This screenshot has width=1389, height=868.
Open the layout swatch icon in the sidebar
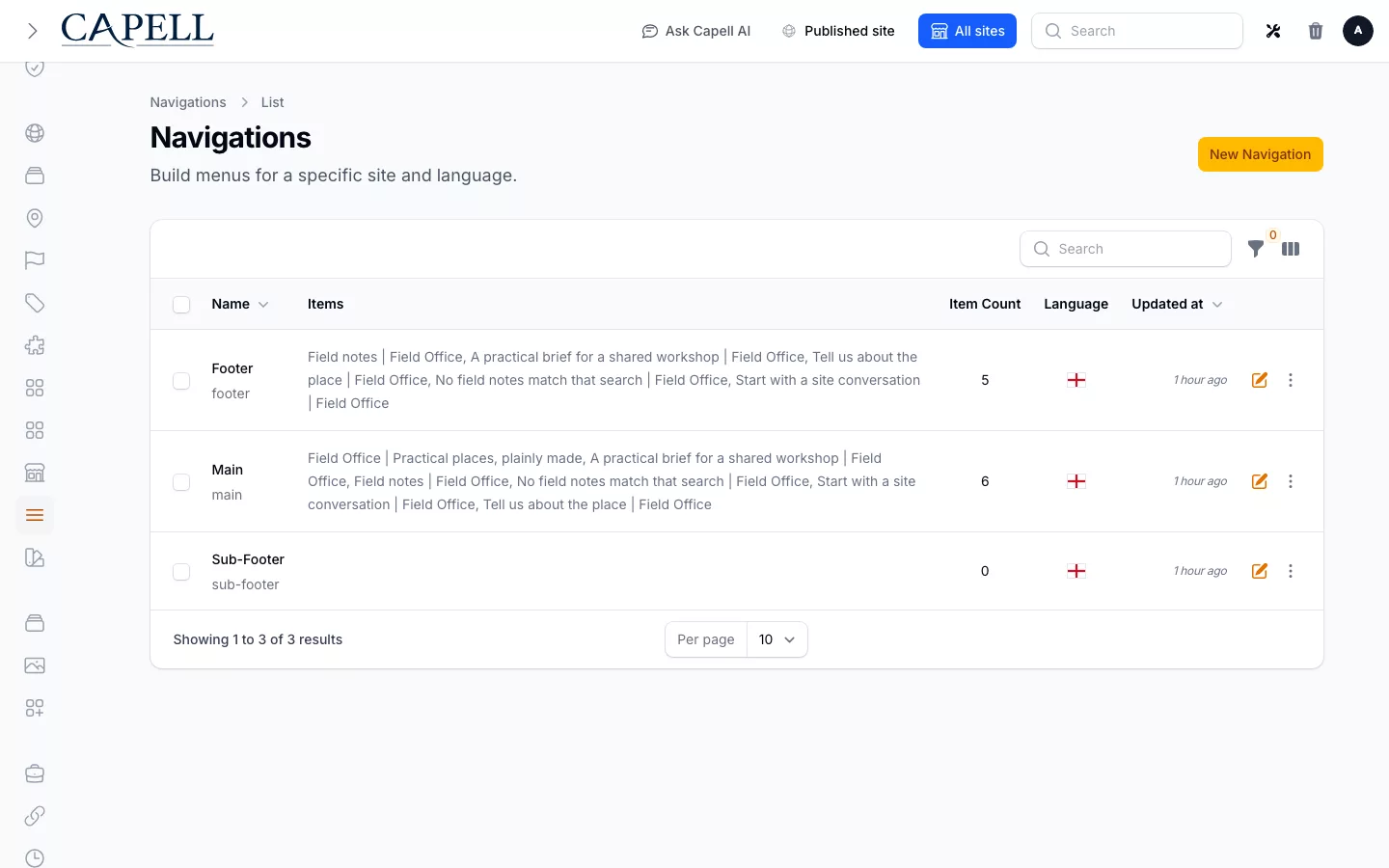tap(35, 557)
